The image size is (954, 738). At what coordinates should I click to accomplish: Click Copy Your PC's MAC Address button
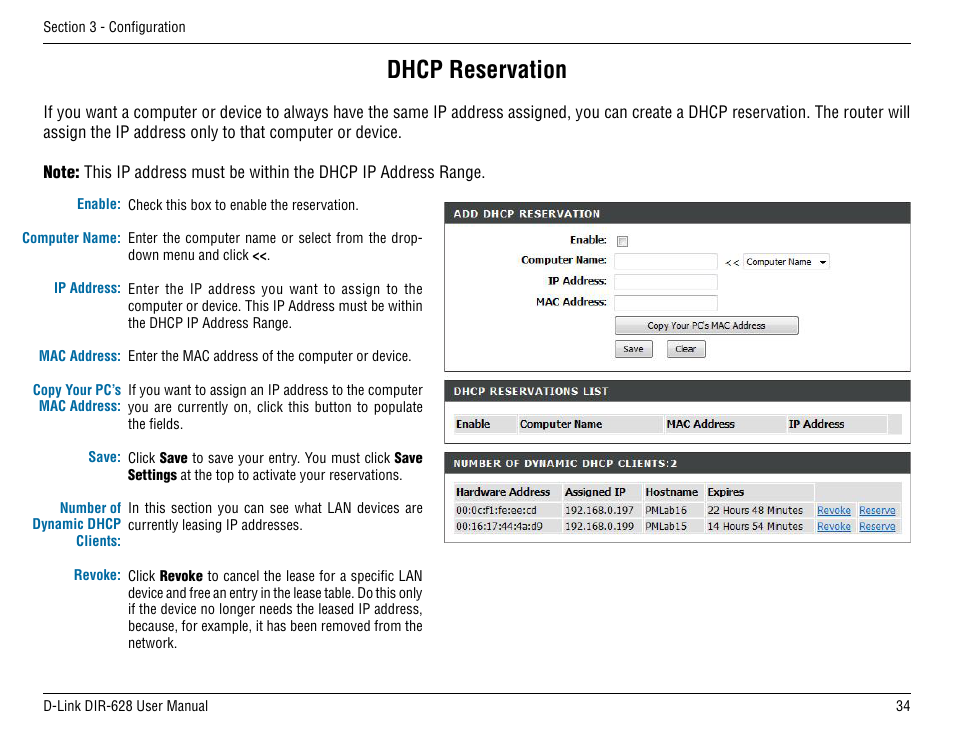point(706,325)
